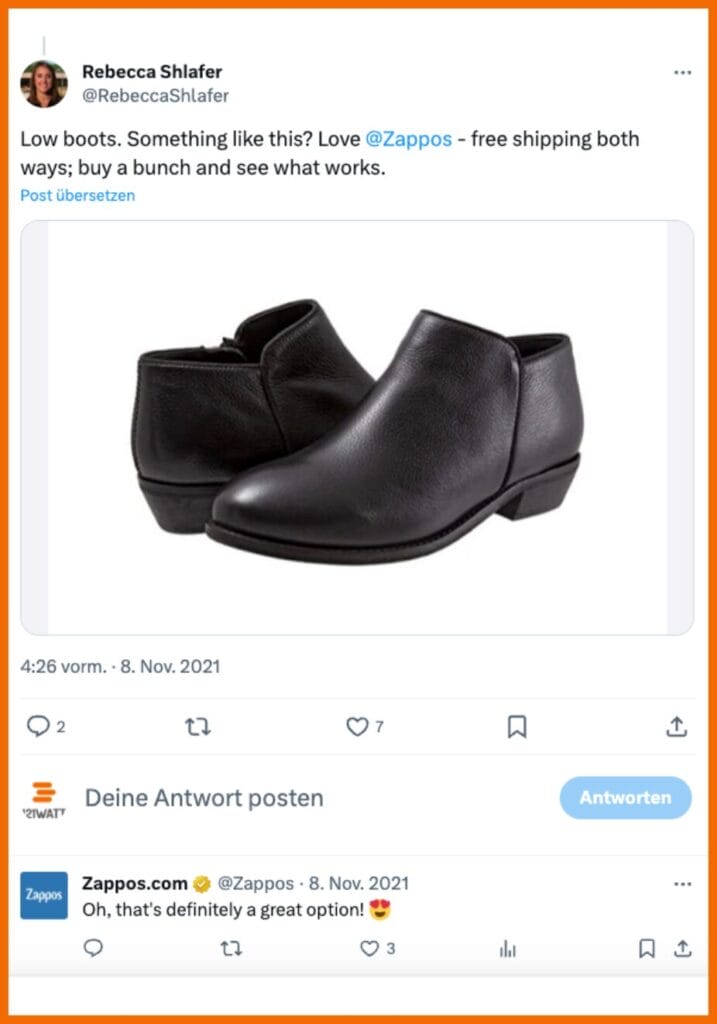Click Post übersetzen to translate the tweet
The height and width of the screenshot is (1024, 717).
[x=77, y=195]
